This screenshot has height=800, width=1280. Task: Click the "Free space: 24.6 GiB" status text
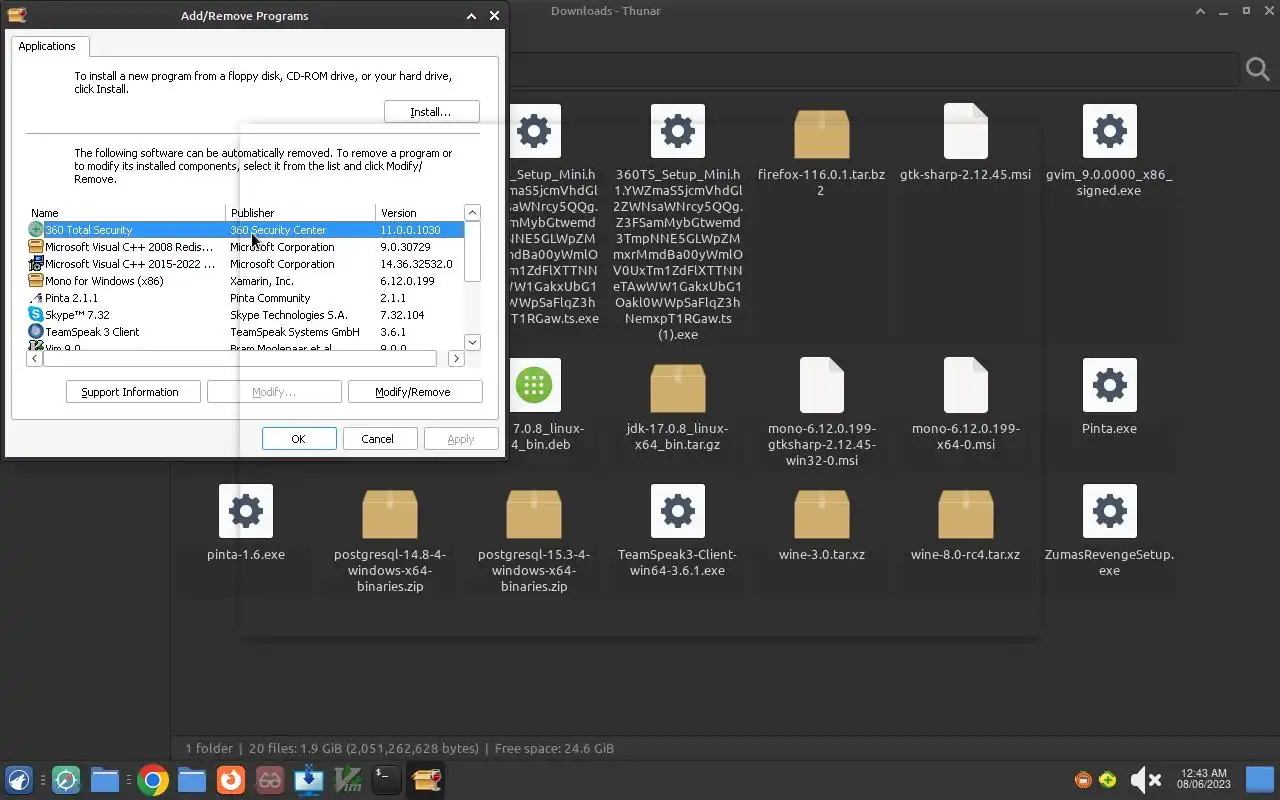coord(554,748)
